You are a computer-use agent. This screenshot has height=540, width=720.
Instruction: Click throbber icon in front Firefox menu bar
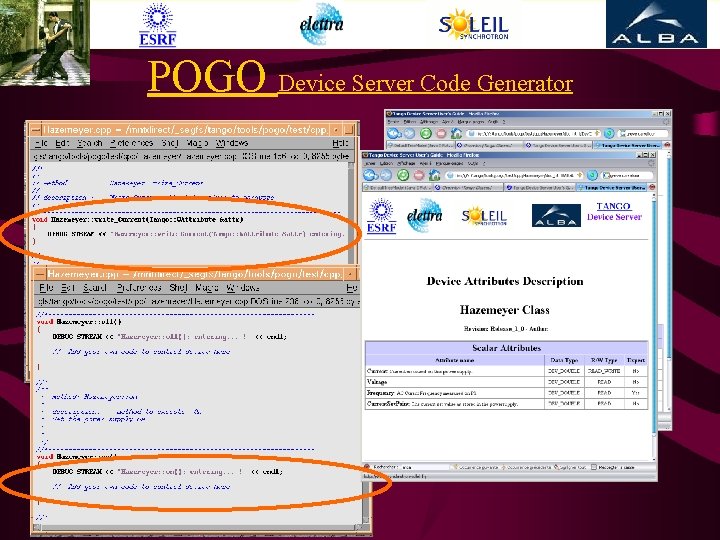coord(651,163)
